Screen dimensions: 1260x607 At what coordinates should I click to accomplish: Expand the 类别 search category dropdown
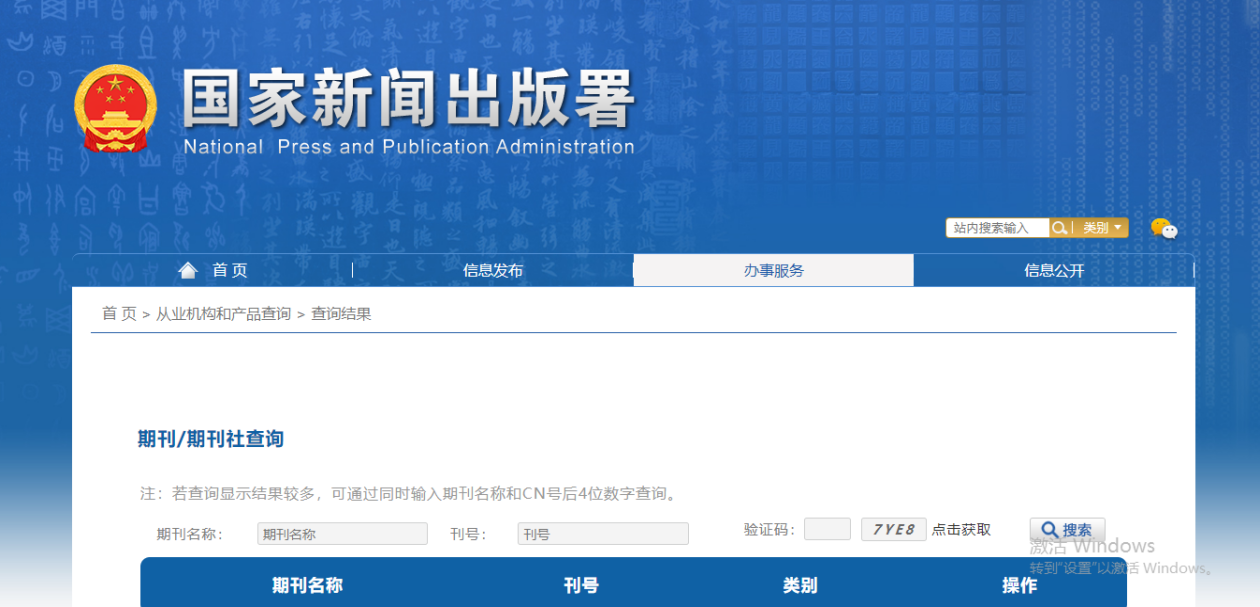[x=1101, y=228]
